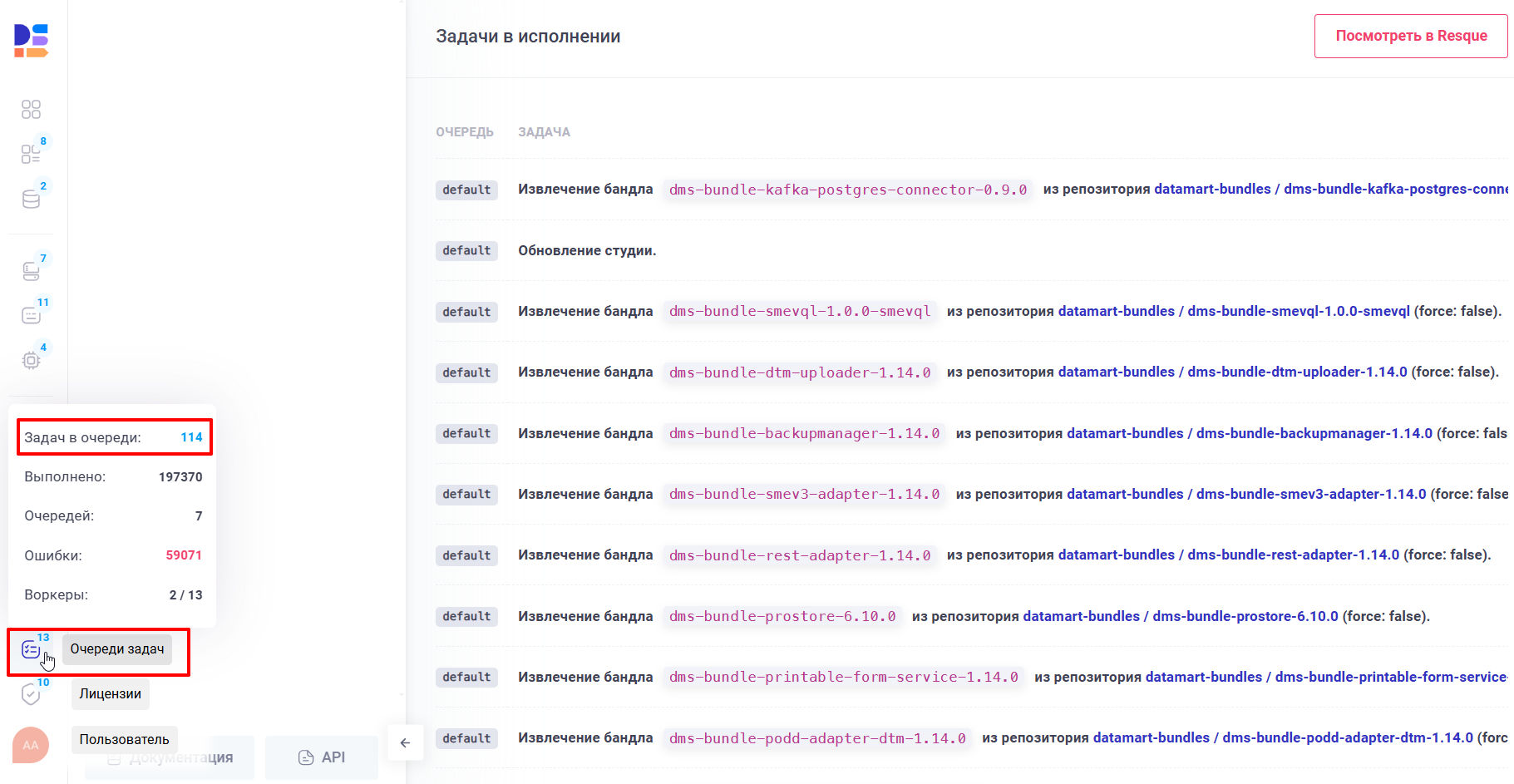This screenshot has height=784, width=1514.
Task: Click the errors count 59071
Action: click(x=184, y=555)
